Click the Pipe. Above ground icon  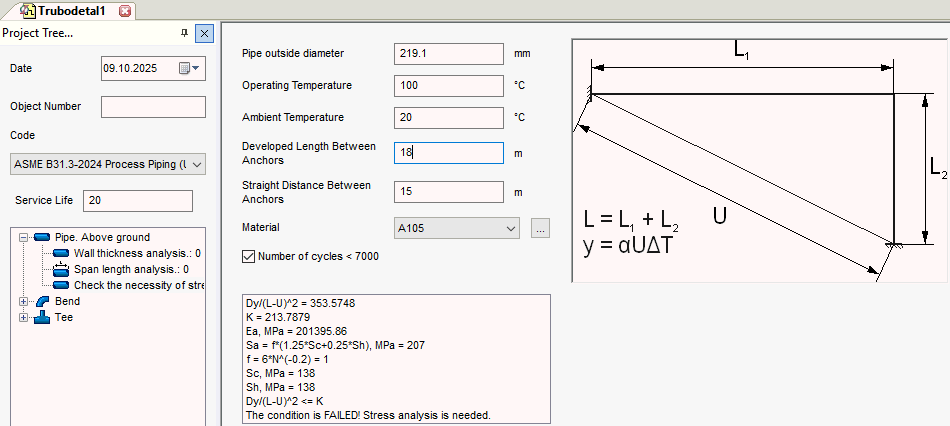coord(42,237)
